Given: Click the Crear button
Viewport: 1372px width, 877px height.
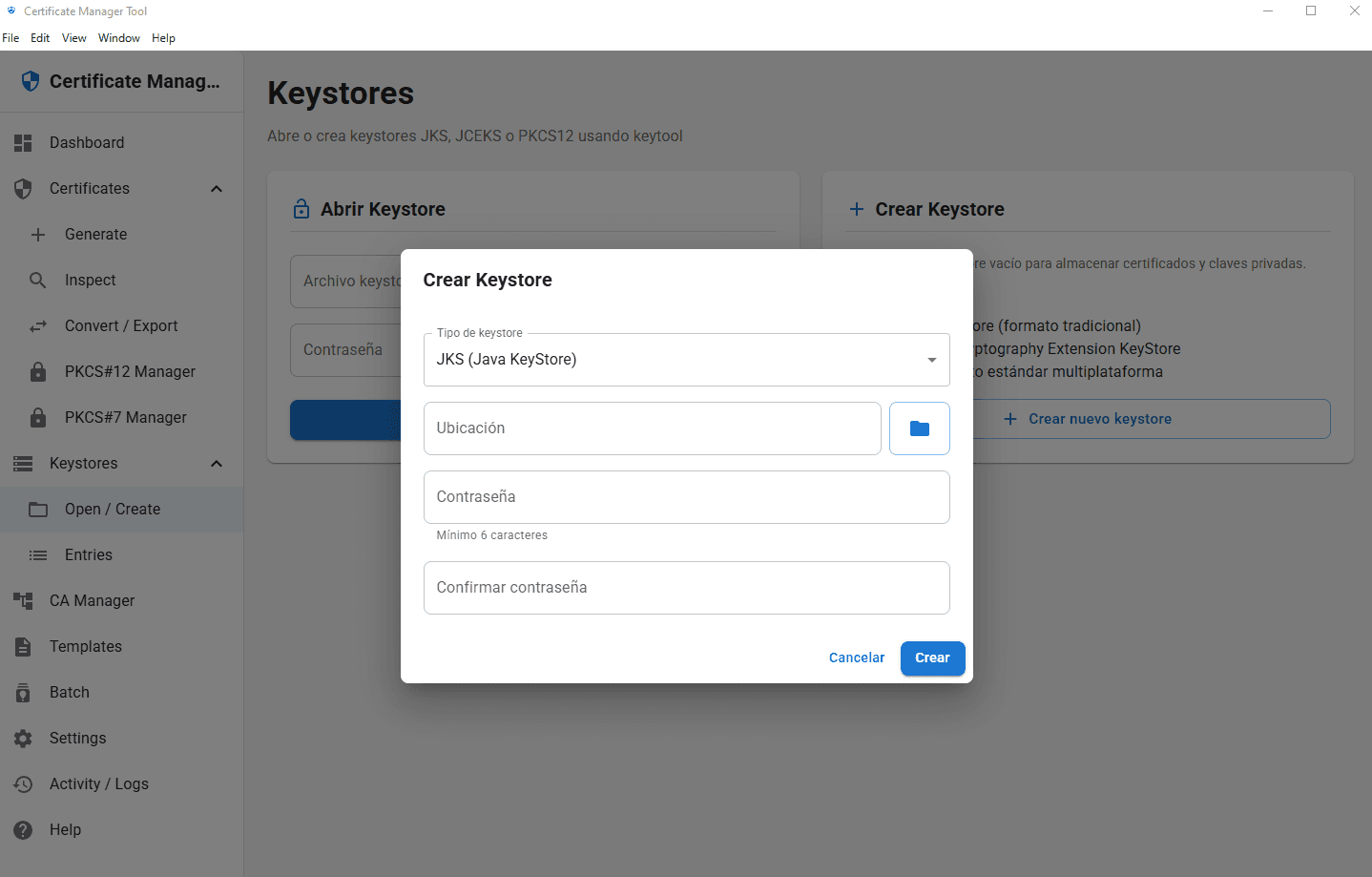Looking at the screenshot, I should (x=932, y=658).
